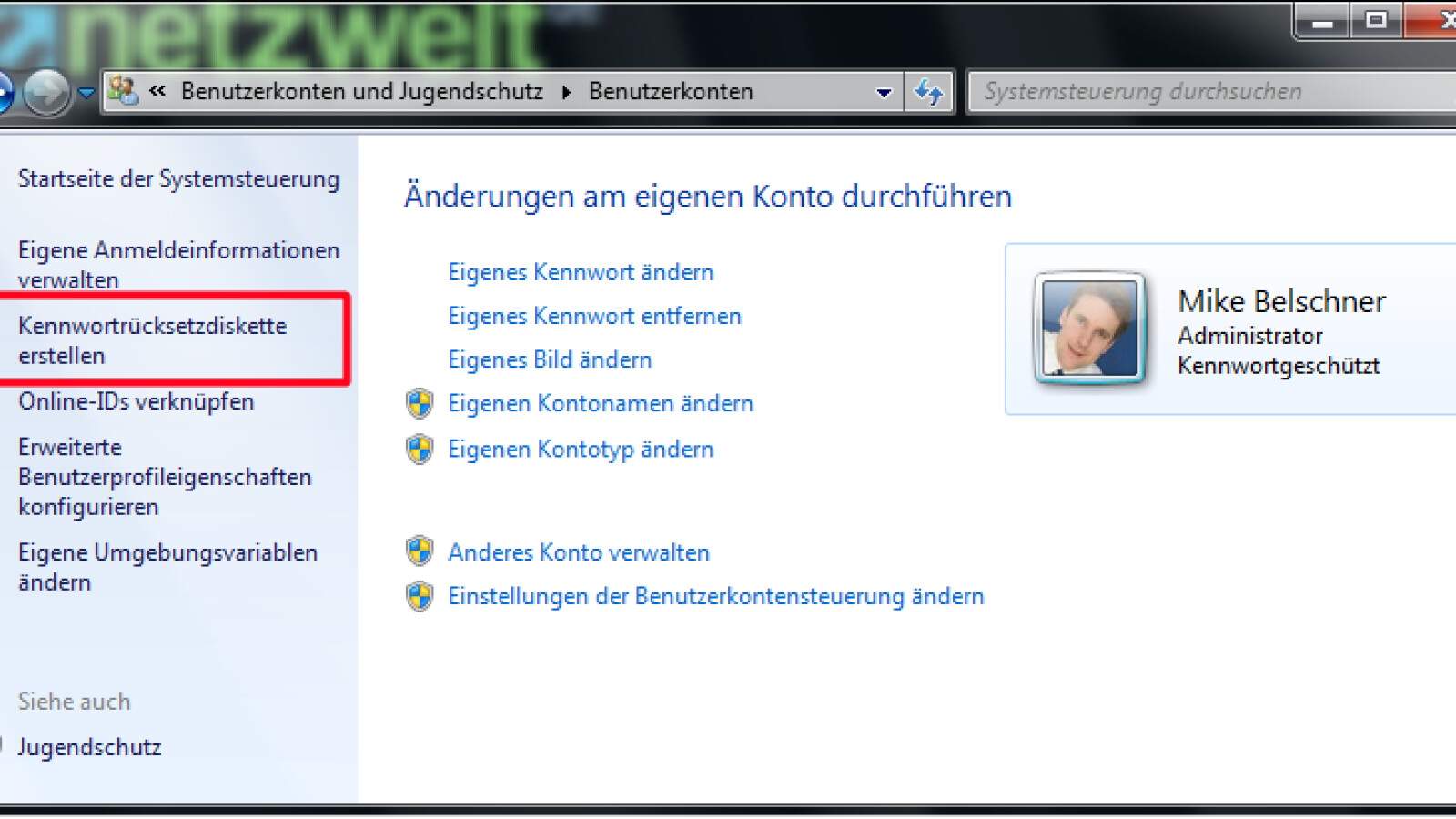The width and height of the screenshot is (1456, 819).
Task: Open the recent pages chevron beside forward button
Action: pos(85,92)
